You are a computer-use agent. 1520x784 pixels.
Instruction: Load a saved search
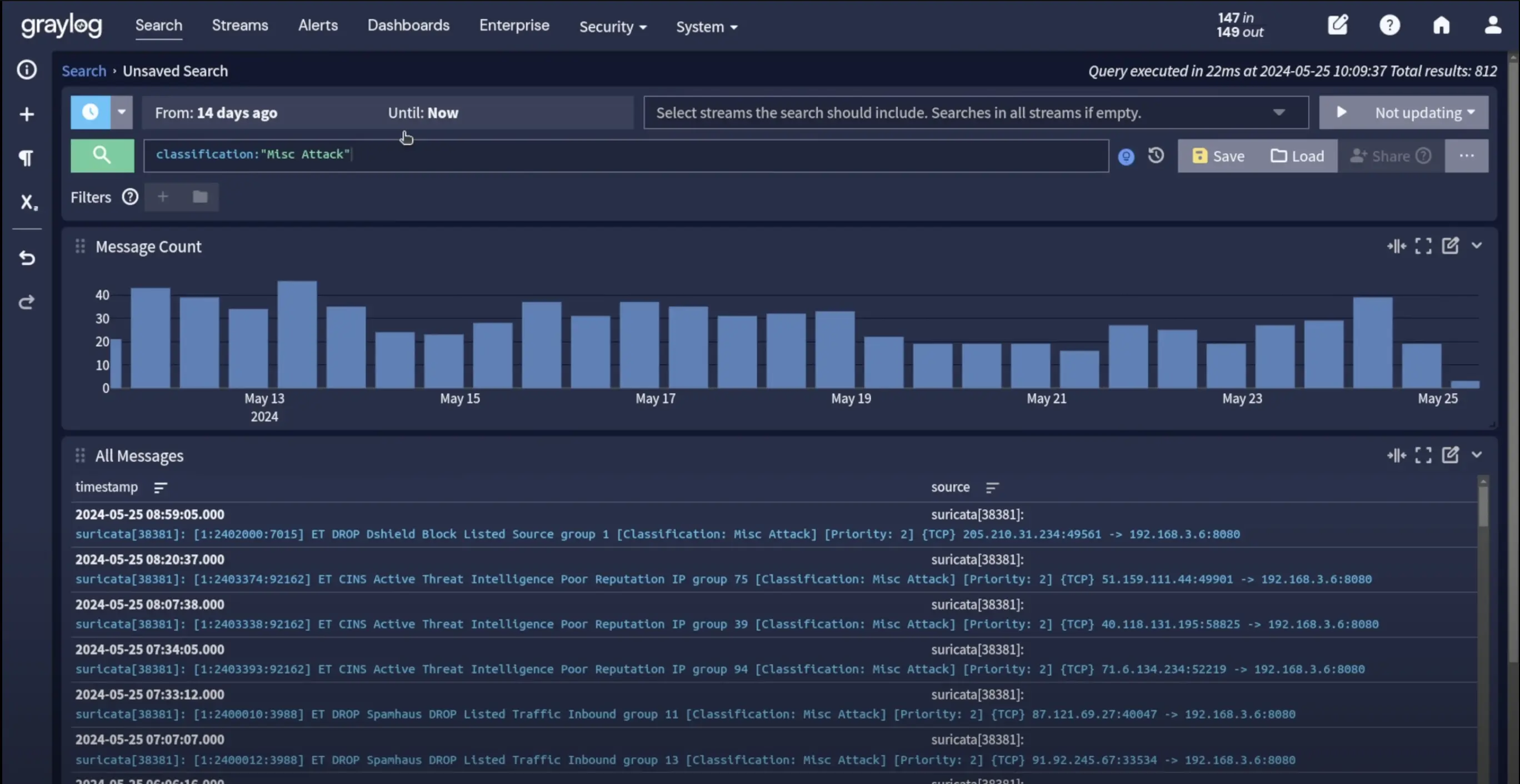[1297, 155]
